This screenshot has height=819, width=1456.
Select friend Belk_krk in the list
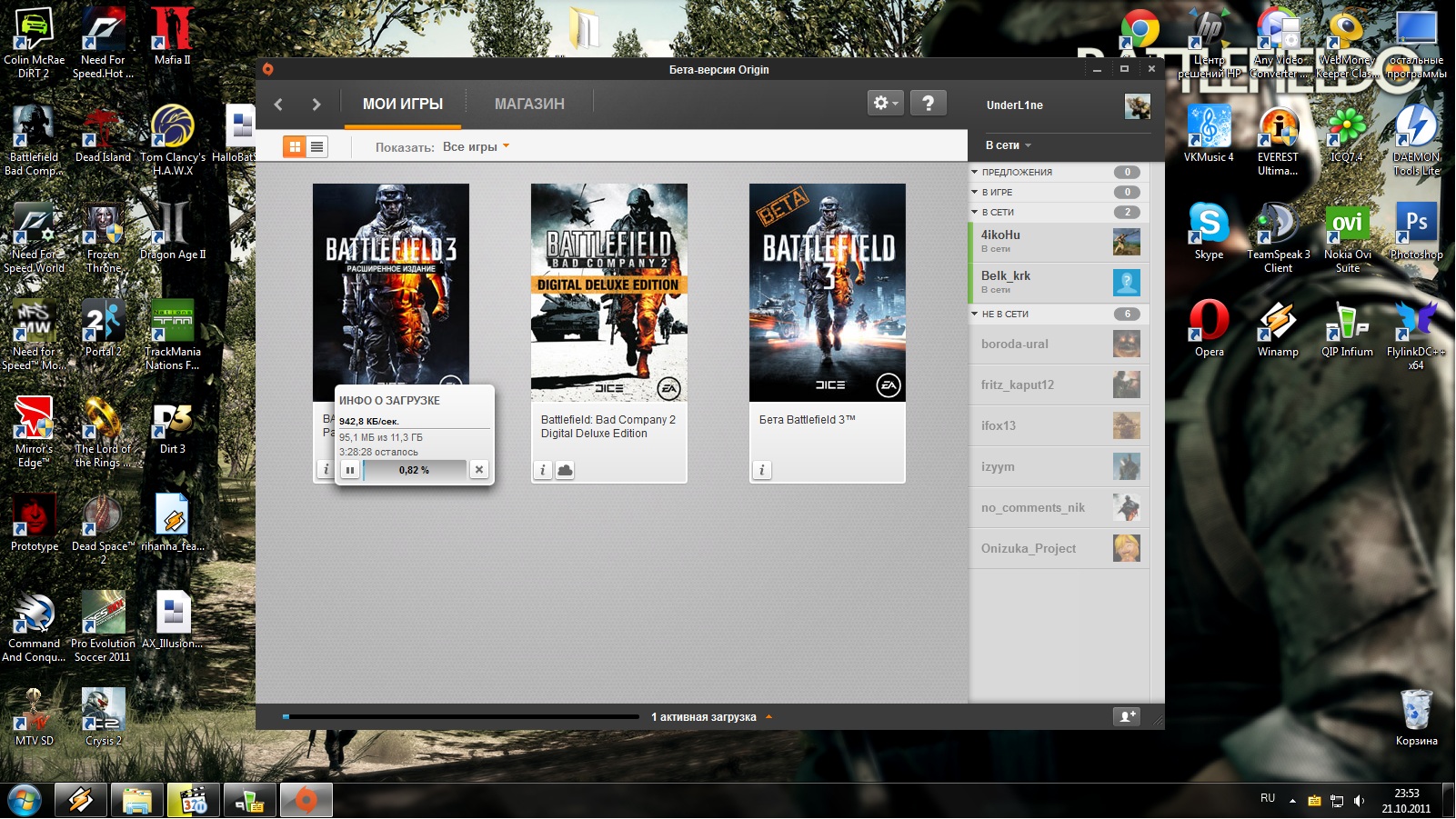point(1059,283)
